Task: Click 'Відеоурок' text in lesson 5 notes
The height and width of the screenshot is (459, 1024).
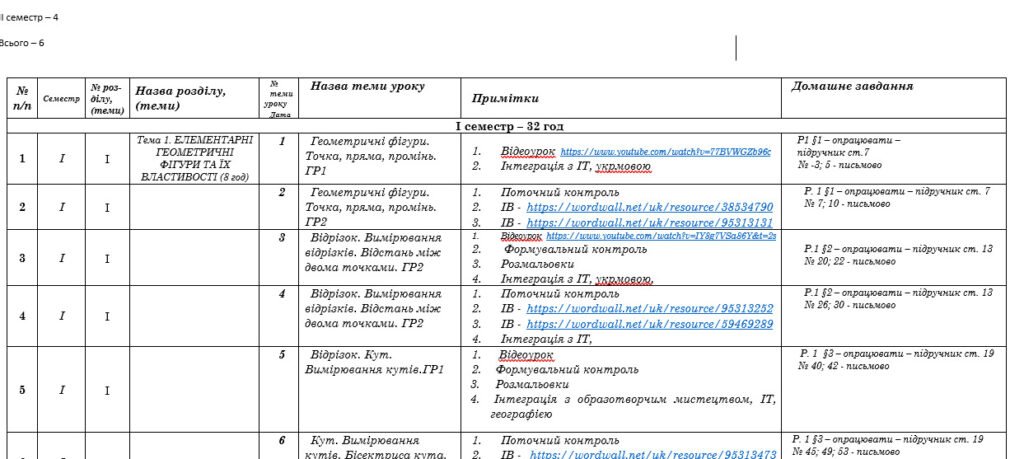Action: point(526,355)
